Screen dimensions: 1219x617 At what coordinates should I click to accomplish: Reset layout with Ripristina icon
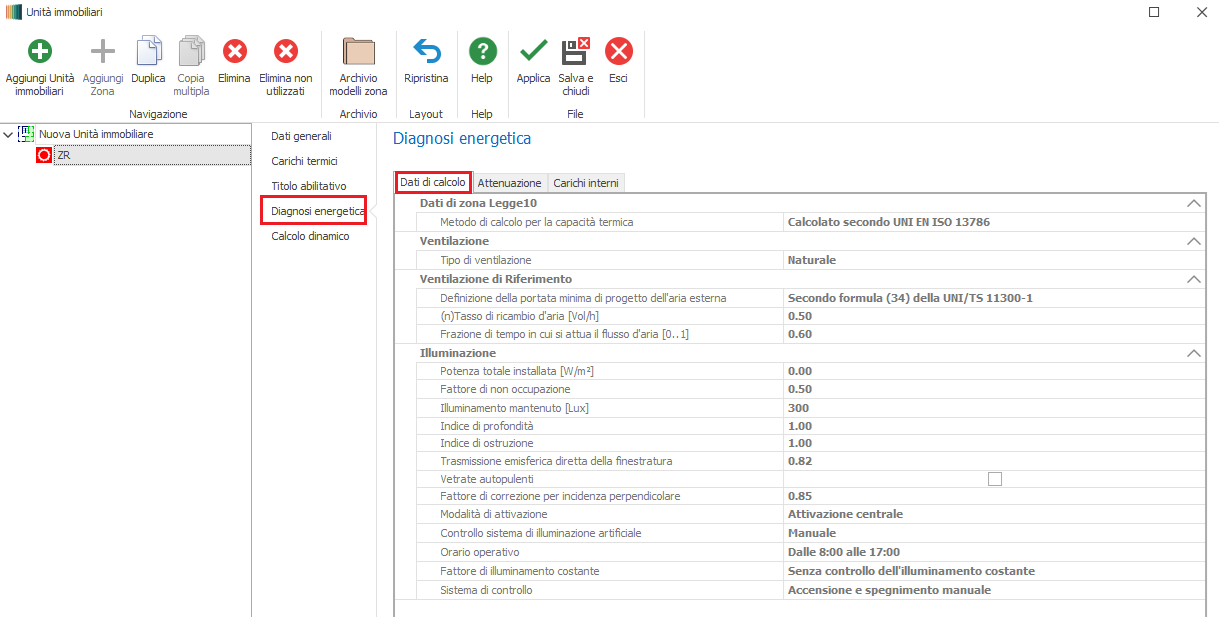click(x=426, y=52)
